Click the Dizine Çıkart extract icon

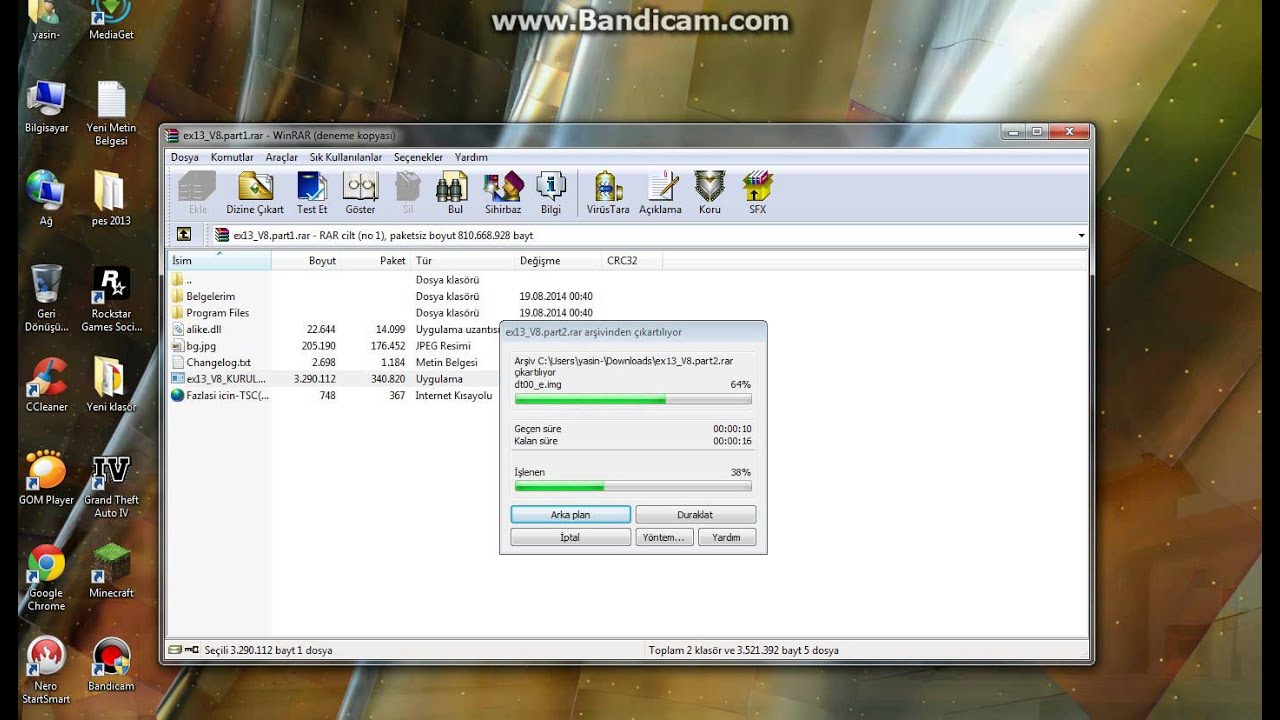(255, 193)
